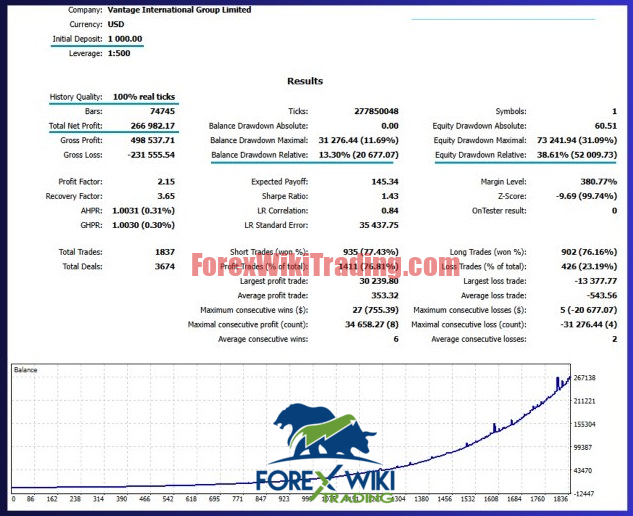The image size is (633, 516).
Task: Click the Currency value USD
Action: pos(116,24)
